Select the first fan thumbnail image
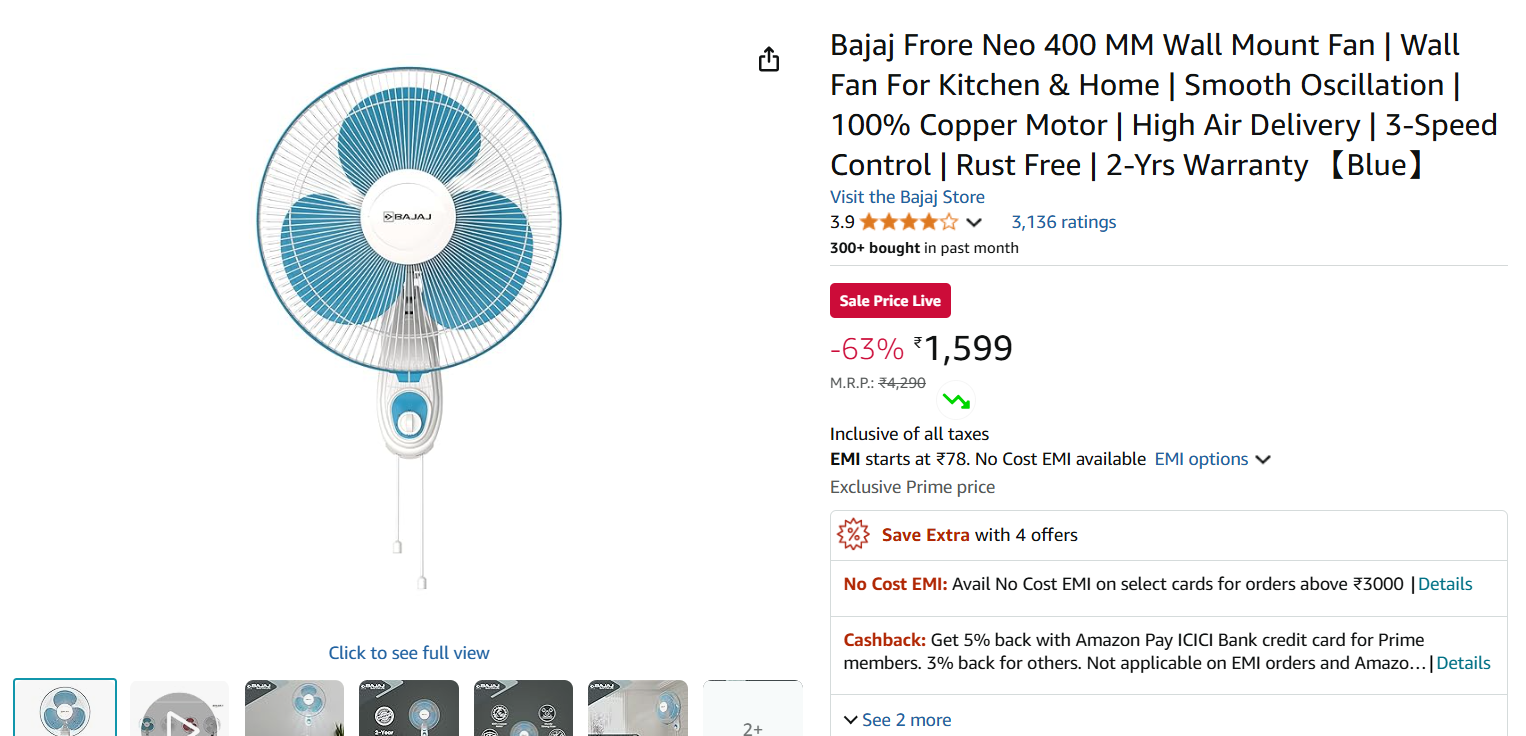The width and height of the screenshot is (1526, 736). 65,712
